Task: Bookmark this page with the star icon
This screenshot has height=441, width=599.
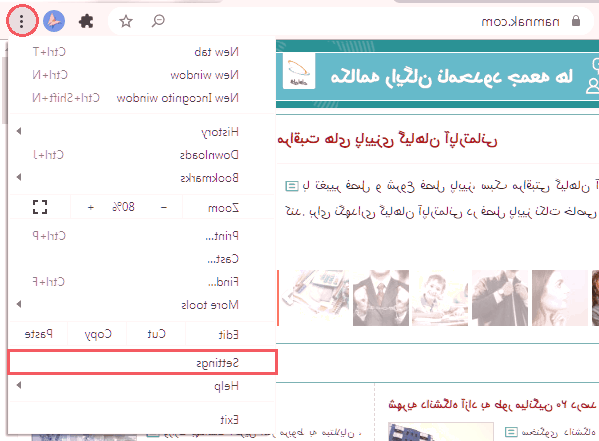Action: coord(126,21)
